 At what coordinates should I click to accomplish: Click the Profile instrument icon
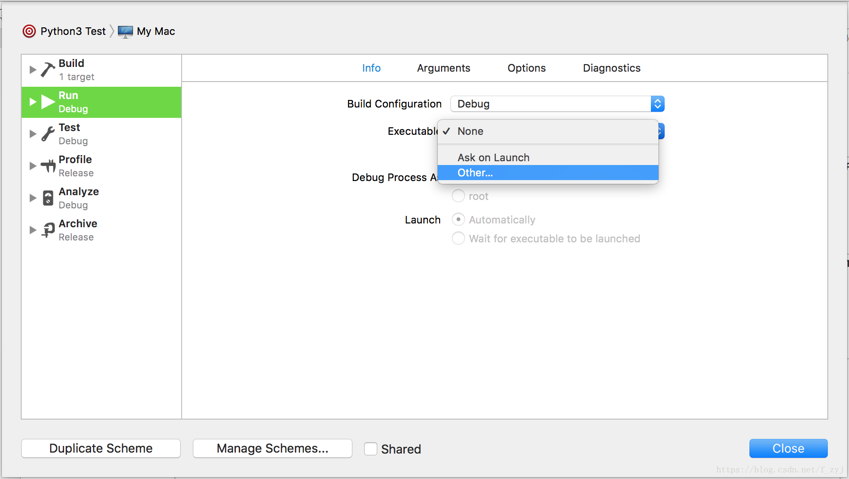click(48, 166)
